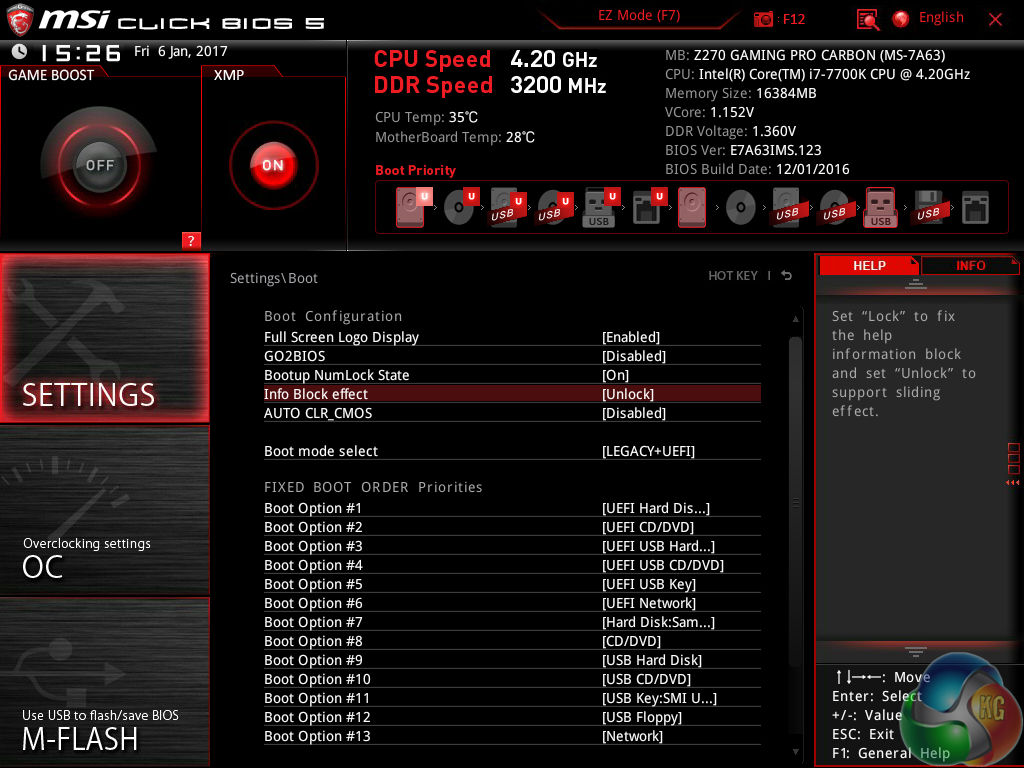This screenshot has width=1024, height=768.
Task: Click the globe language icon
Action: point(901,19)
